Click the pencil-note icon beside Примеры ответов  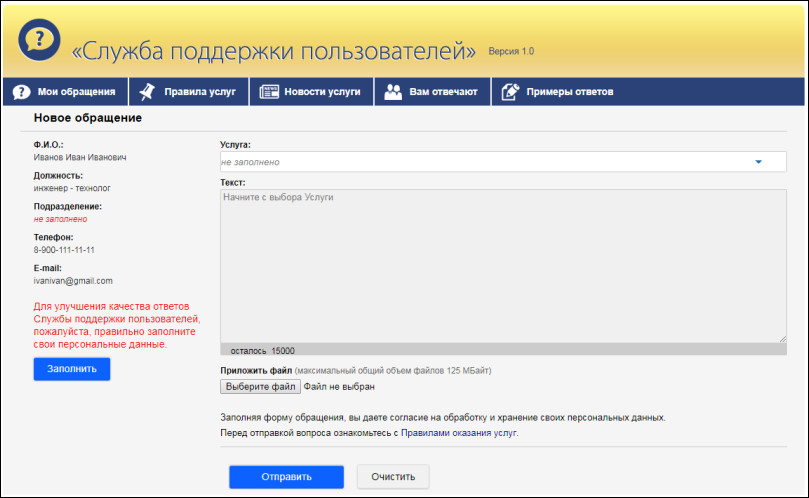[x=510, y=92]
